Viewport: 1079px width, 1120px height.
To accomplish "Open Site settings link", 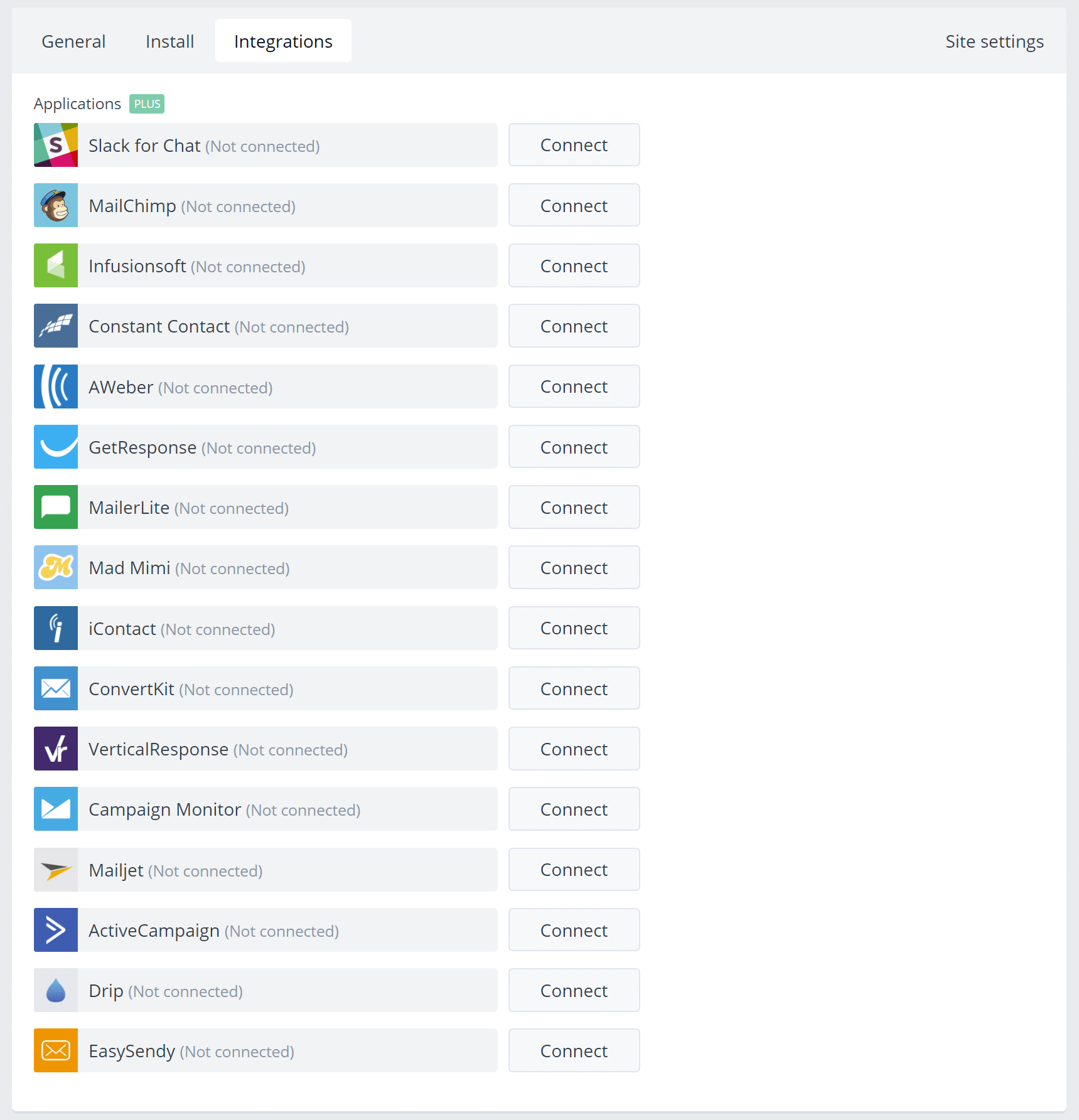I will tap(994, 41).
